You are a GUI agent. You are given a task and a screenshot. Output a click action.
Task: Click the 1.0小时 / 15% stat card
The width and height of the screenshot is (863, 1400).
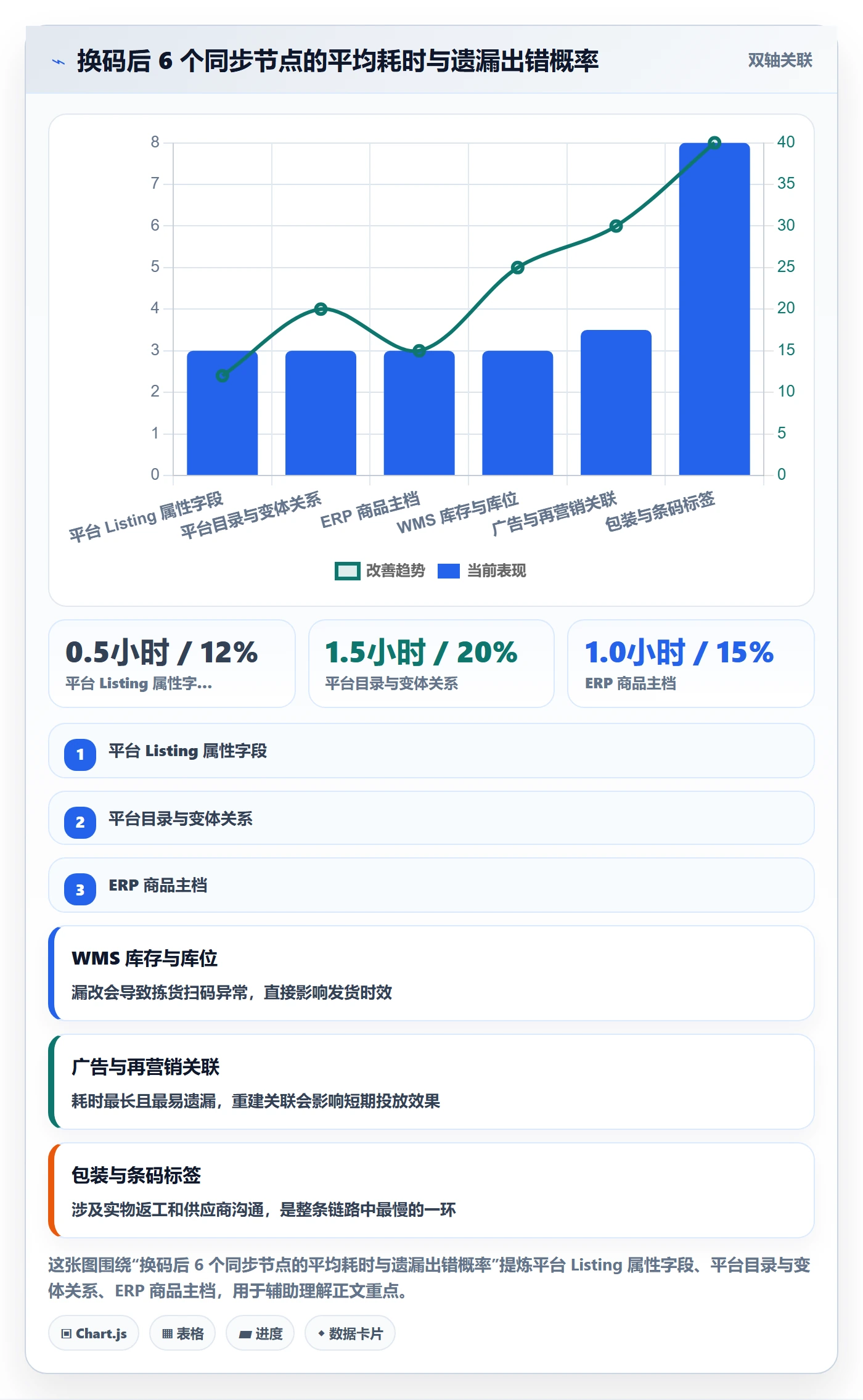690,664
